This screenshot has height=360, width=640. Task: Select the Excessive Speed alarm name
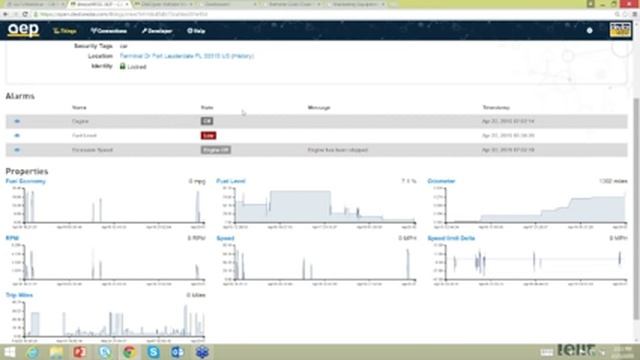(x=92, y=150)
